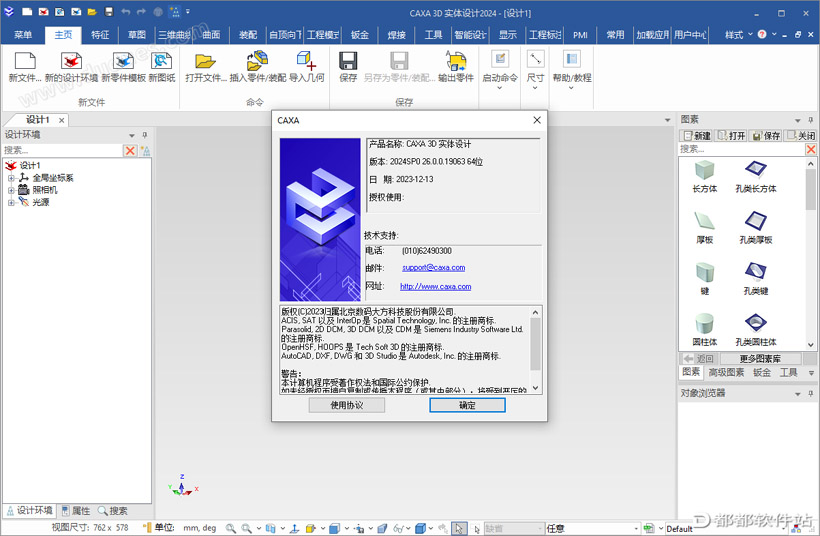Click the license text scrollbar in CAXA dialog
The image size is (820, 536).
(535, 350)
